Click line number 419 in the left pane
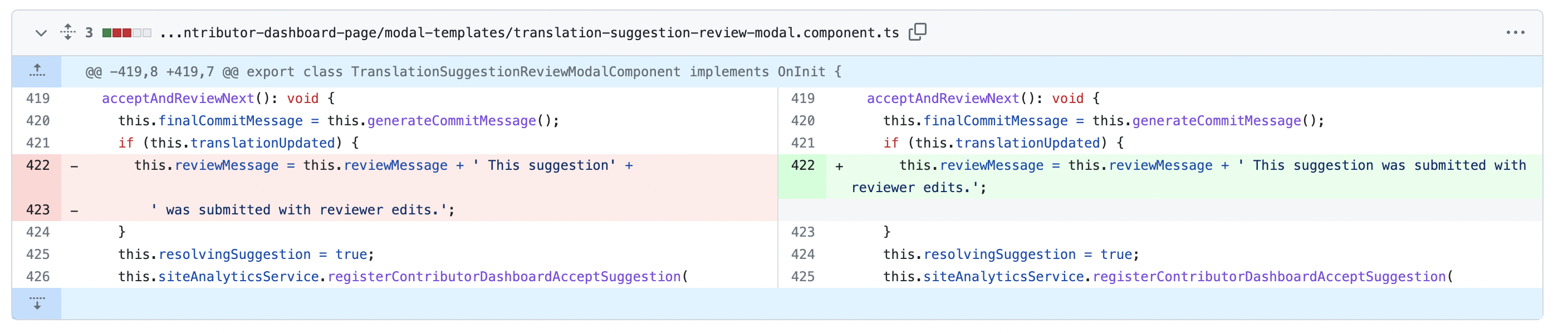The width and height of the screenshot is (1568, 333). click(37, 98)
